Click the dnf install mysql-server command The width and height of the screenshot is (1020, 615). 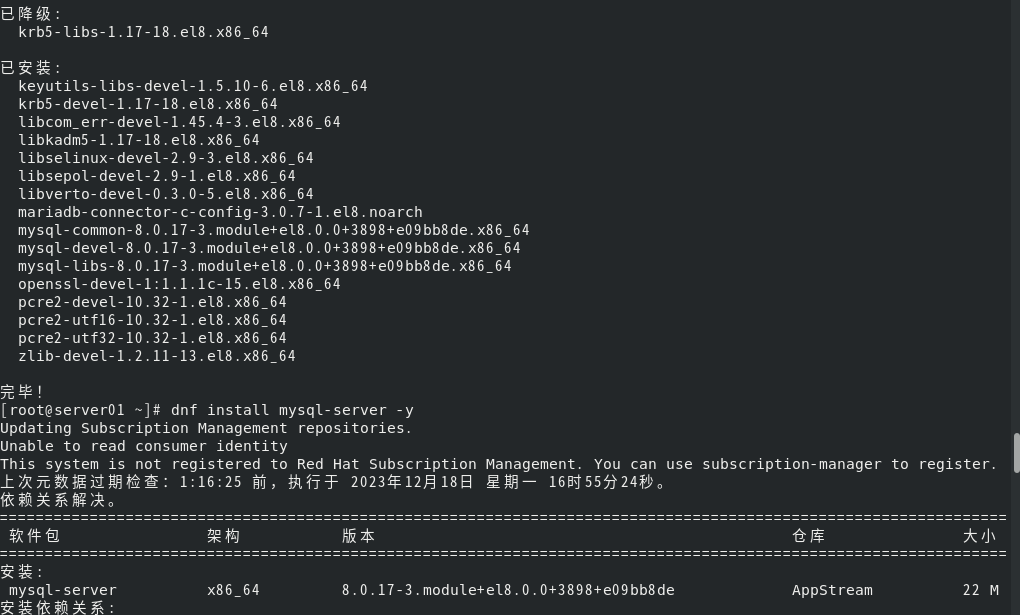[x=292, y=410]
